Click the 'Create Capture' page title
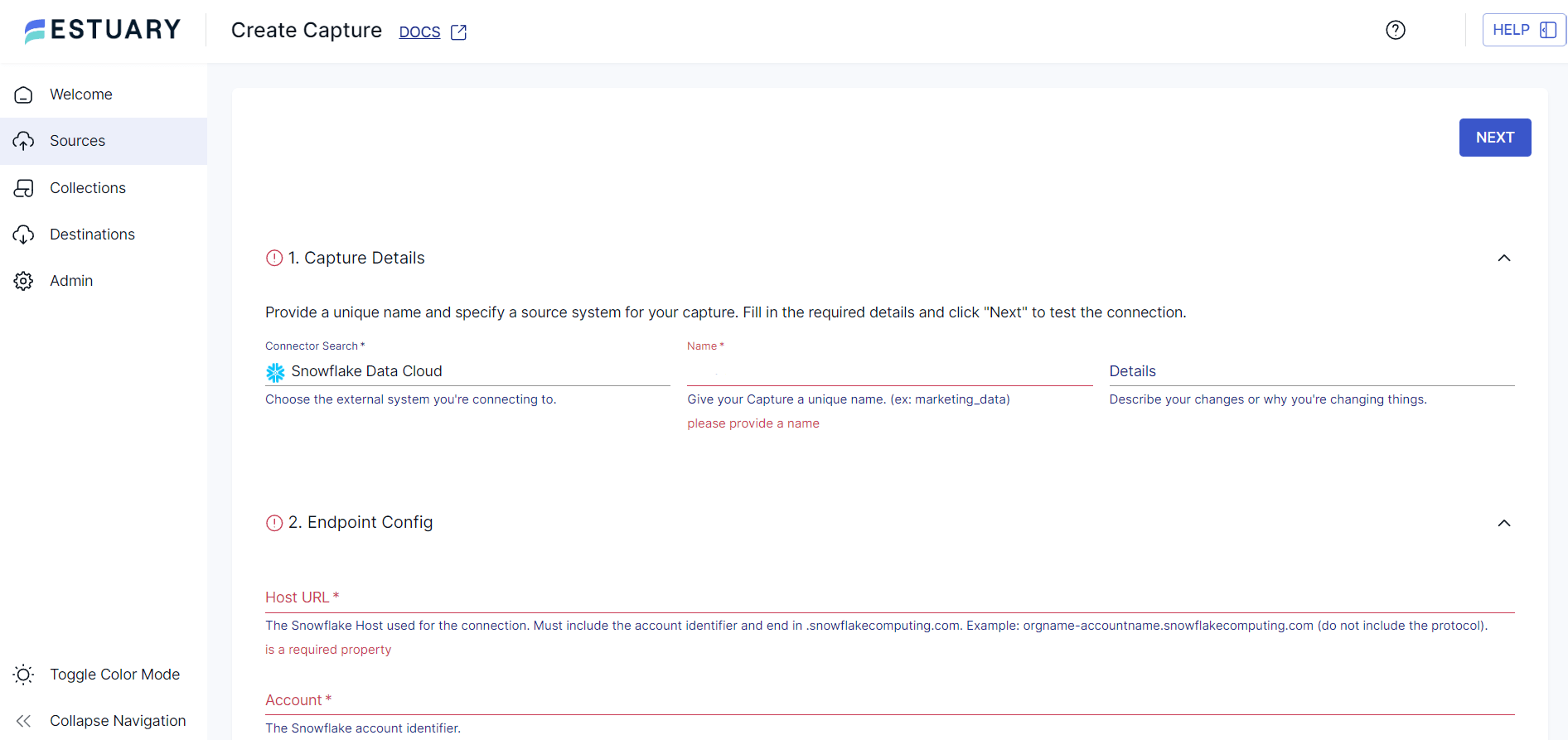 (307, 31)
